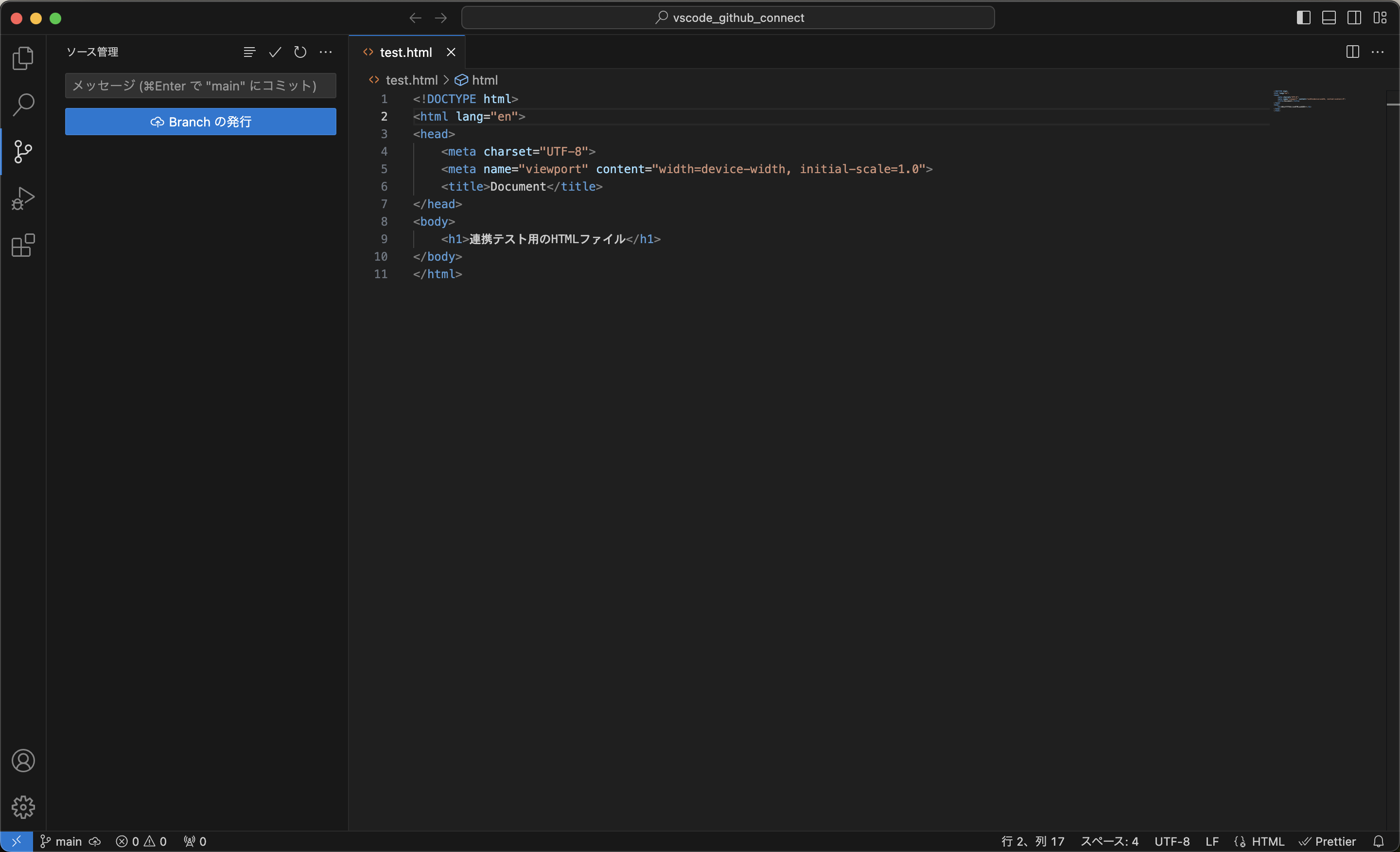Refresh the source control repository
This screenshot has height=852, width=1400.
click(300, 52)
